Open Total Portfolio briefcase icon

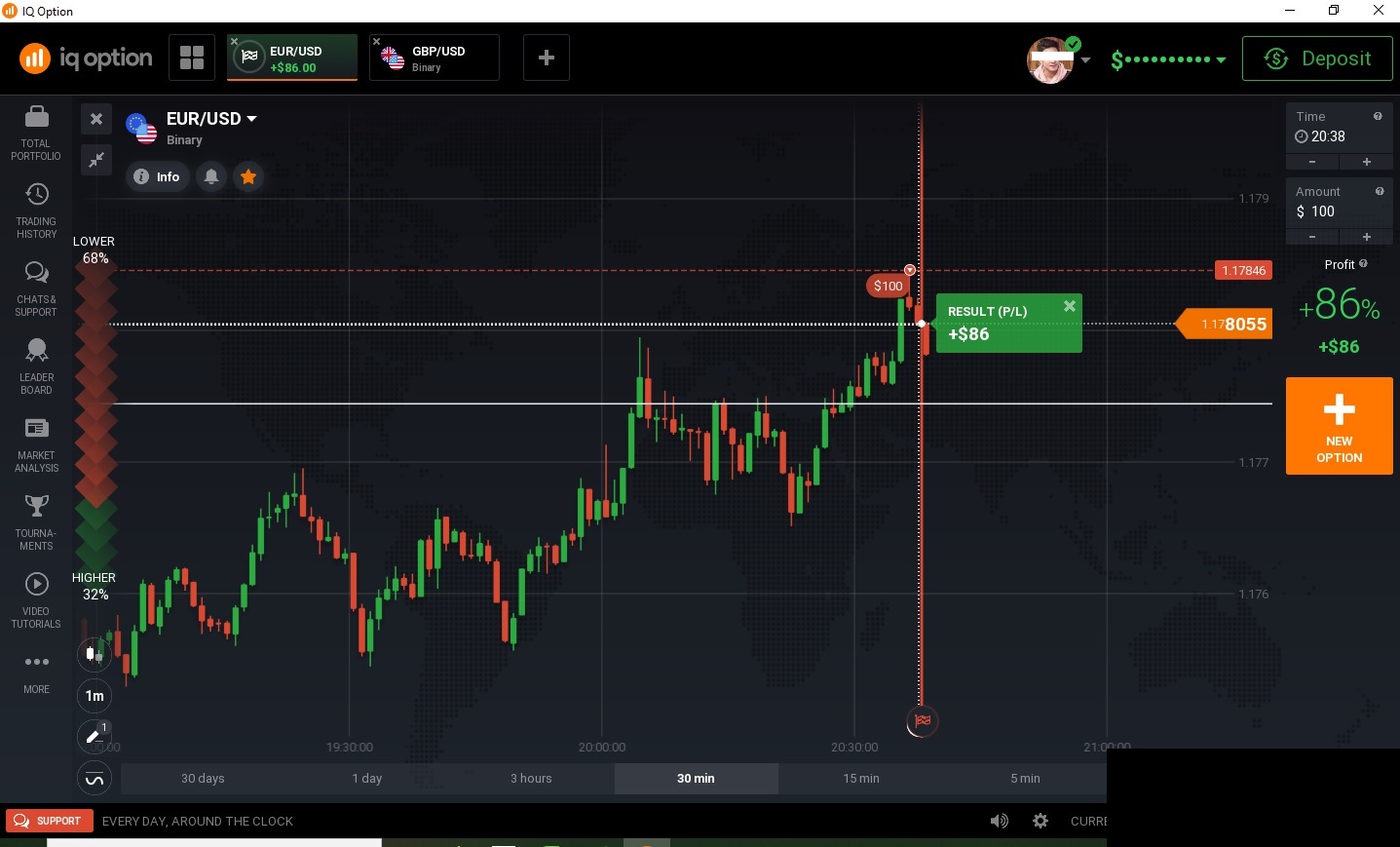pyautogui.click(x=36, y=117)
